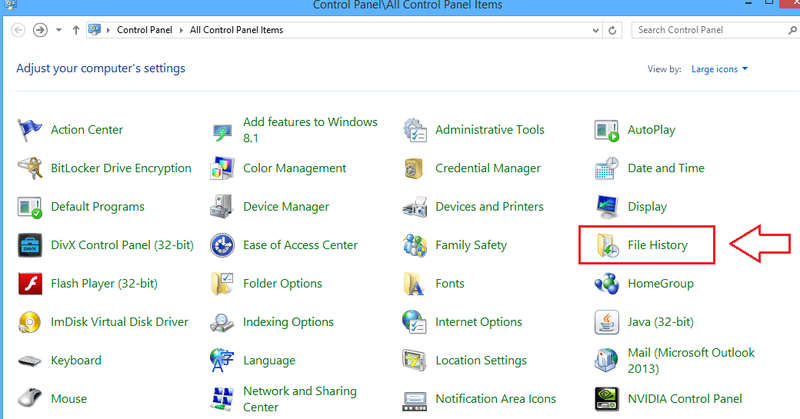Viewport: 800px width, 419px height.
Task: Click the Color Management icon
Action: tap(222, 168)
